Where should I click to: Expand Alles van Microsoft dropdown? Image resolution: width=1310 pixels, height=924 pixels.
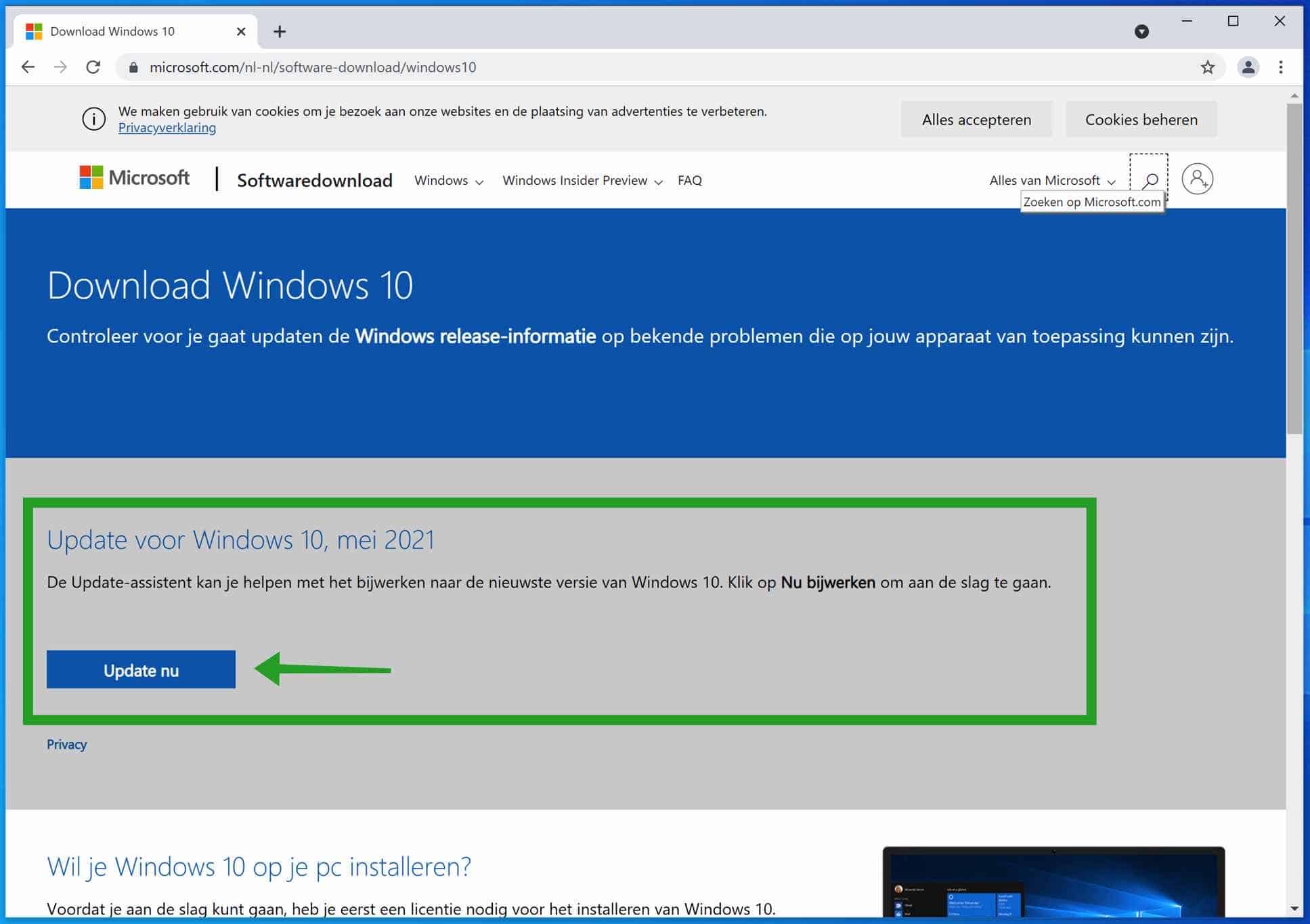(x=1051, y=181)
